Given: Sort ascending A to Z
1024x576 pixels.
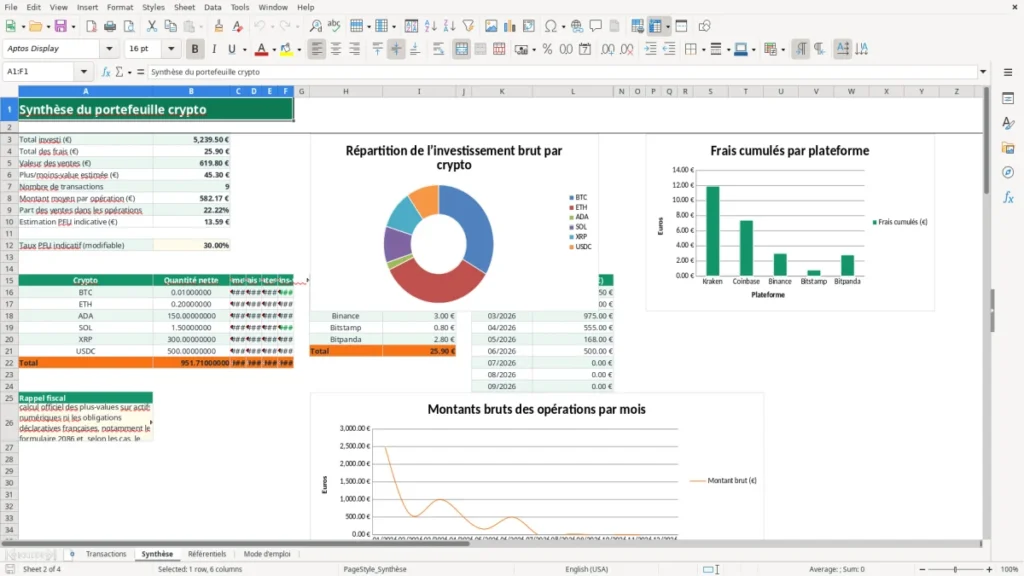Looking at the screenshot, I should pos(430,26).
